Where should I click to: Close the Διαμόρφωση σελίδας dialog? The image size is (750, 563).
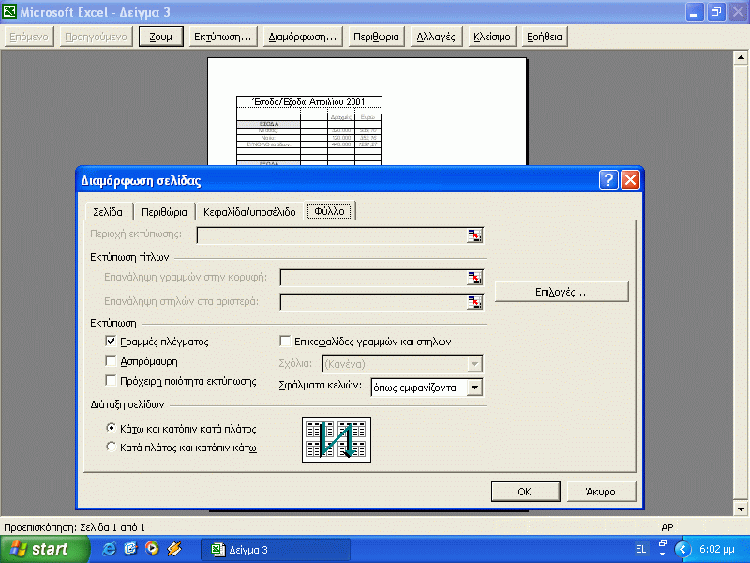(630, 180)
